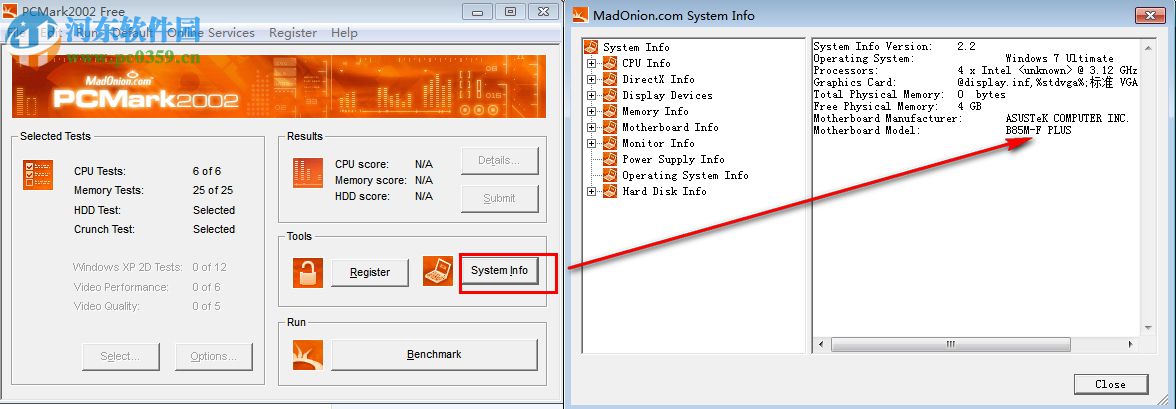Open the Help menu
This screenshot has height=409, width=1176.
point(344,33)
